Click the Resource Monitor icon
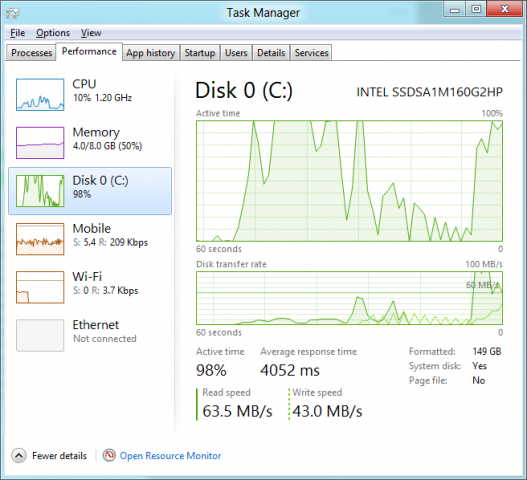527x480 pixels. coord(109,455)
